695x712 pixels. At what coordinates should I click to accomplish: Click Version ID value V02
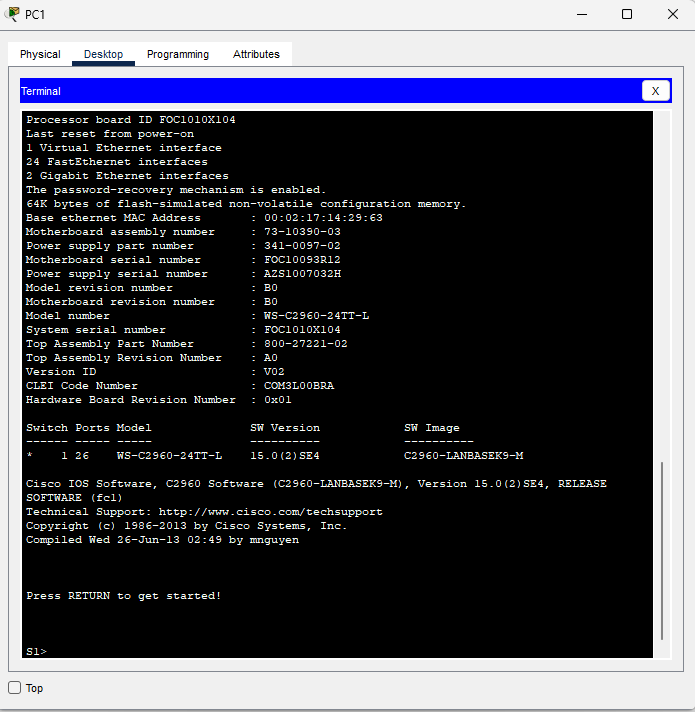coord(274,371)
